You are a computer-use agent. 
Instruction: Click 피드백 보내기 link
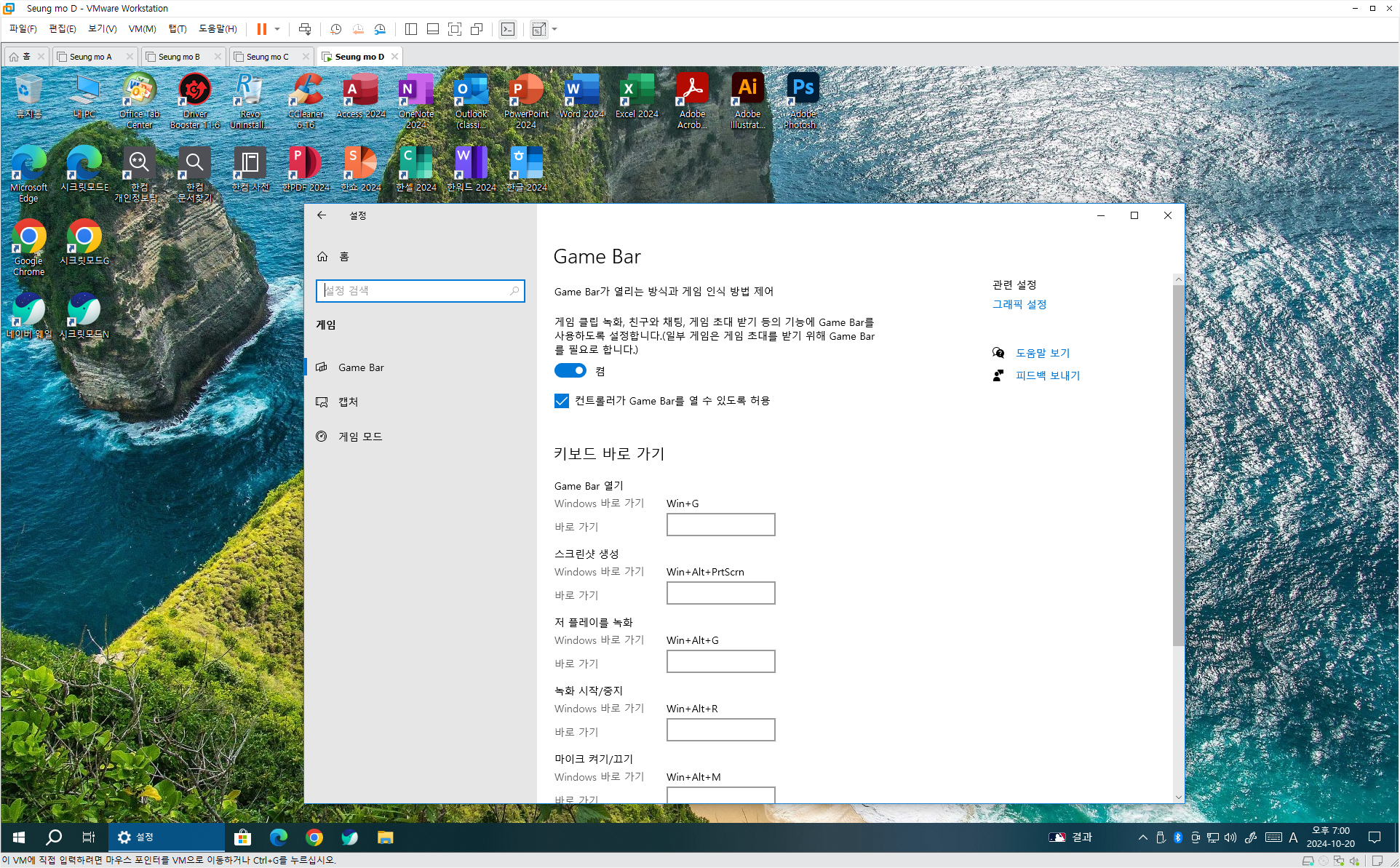click(1048, 375)
